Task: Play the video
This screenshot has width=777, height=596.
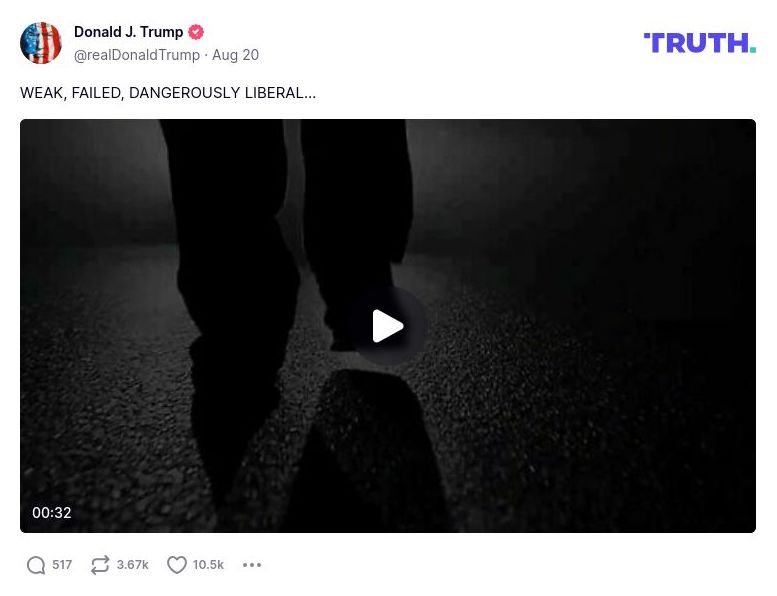Action: [388, 326]
